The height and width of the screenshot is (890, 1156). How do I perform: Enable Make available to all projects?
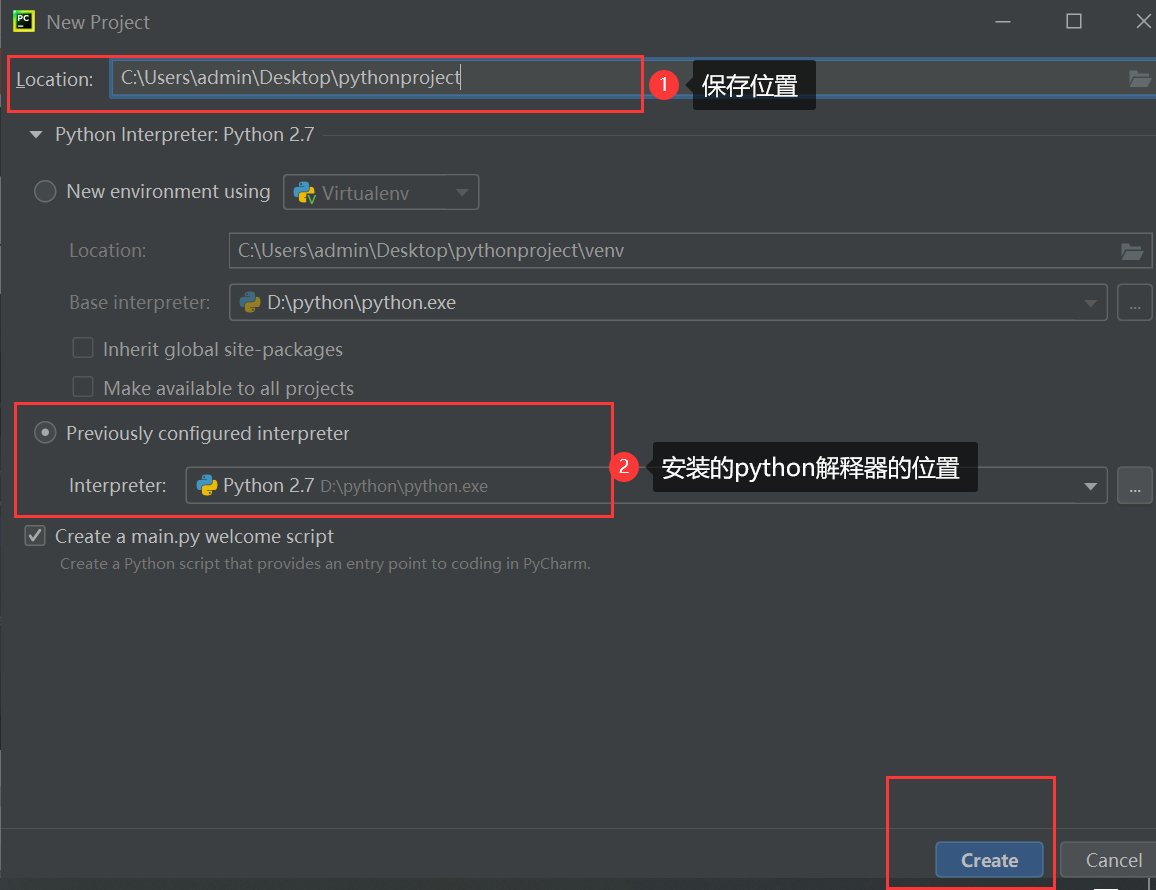(x=83, y=387)
